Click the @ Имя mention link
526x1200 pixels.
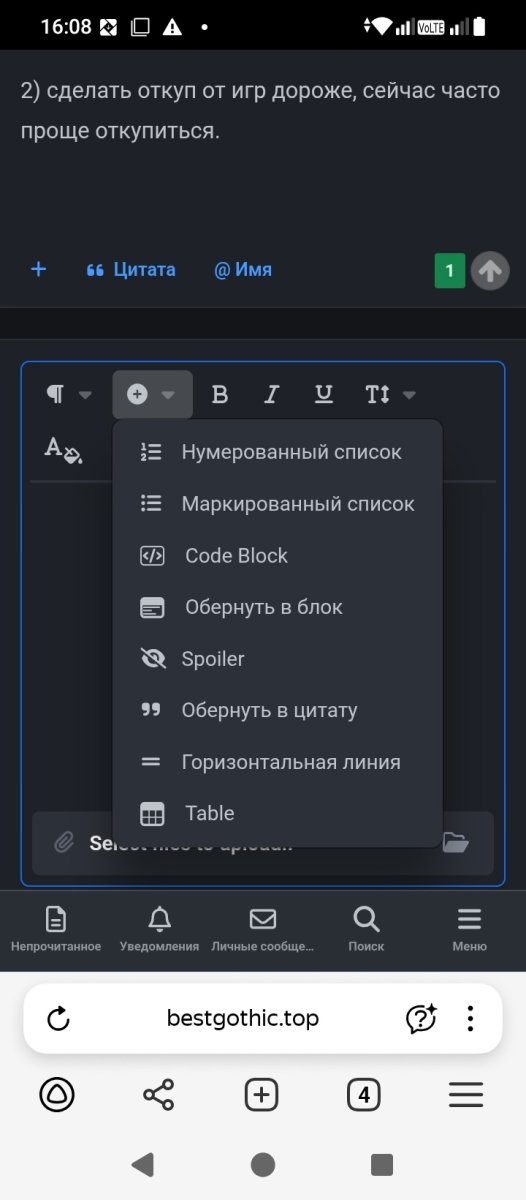(243, 269)
